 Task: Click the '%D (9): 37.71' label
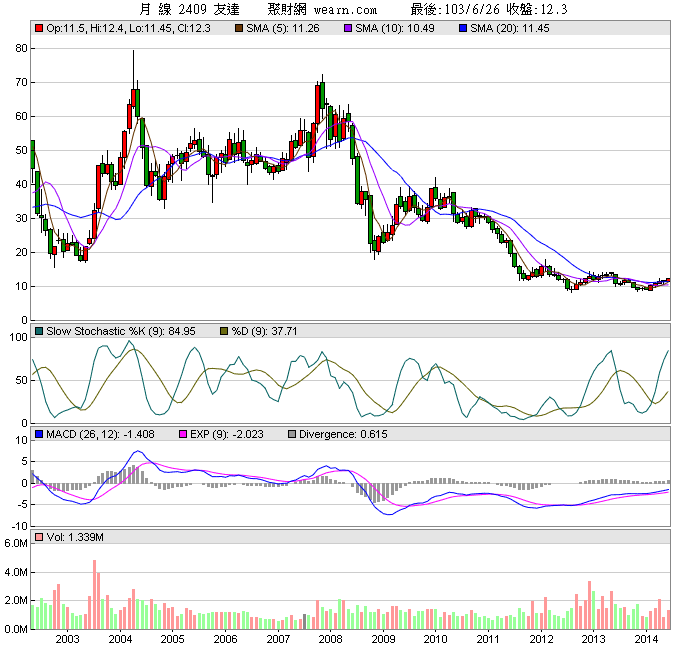tap(264, 331)
